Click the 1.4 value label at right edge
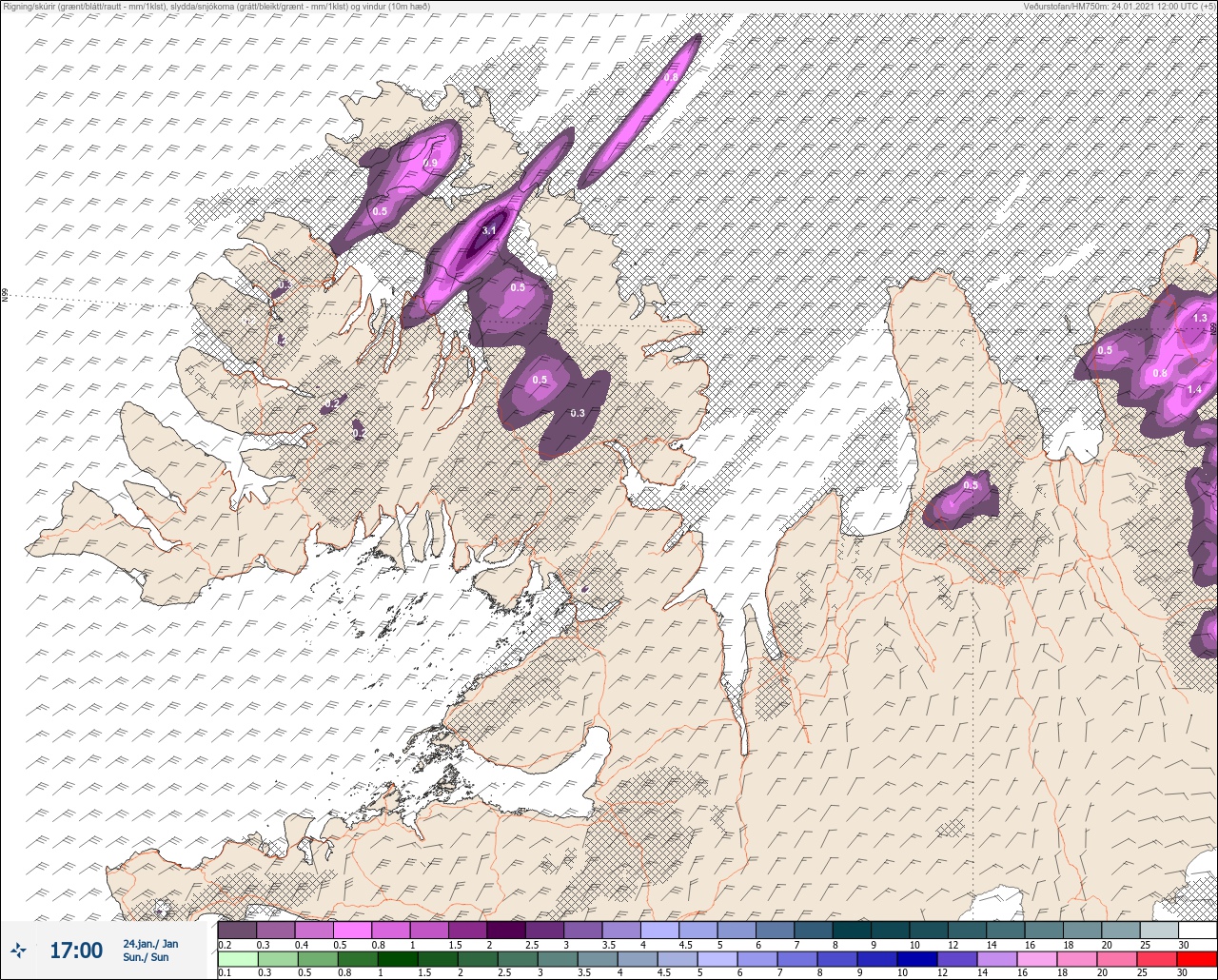Image resolution: width=1218 pixels, height=980 pixels. (1194, 390)
